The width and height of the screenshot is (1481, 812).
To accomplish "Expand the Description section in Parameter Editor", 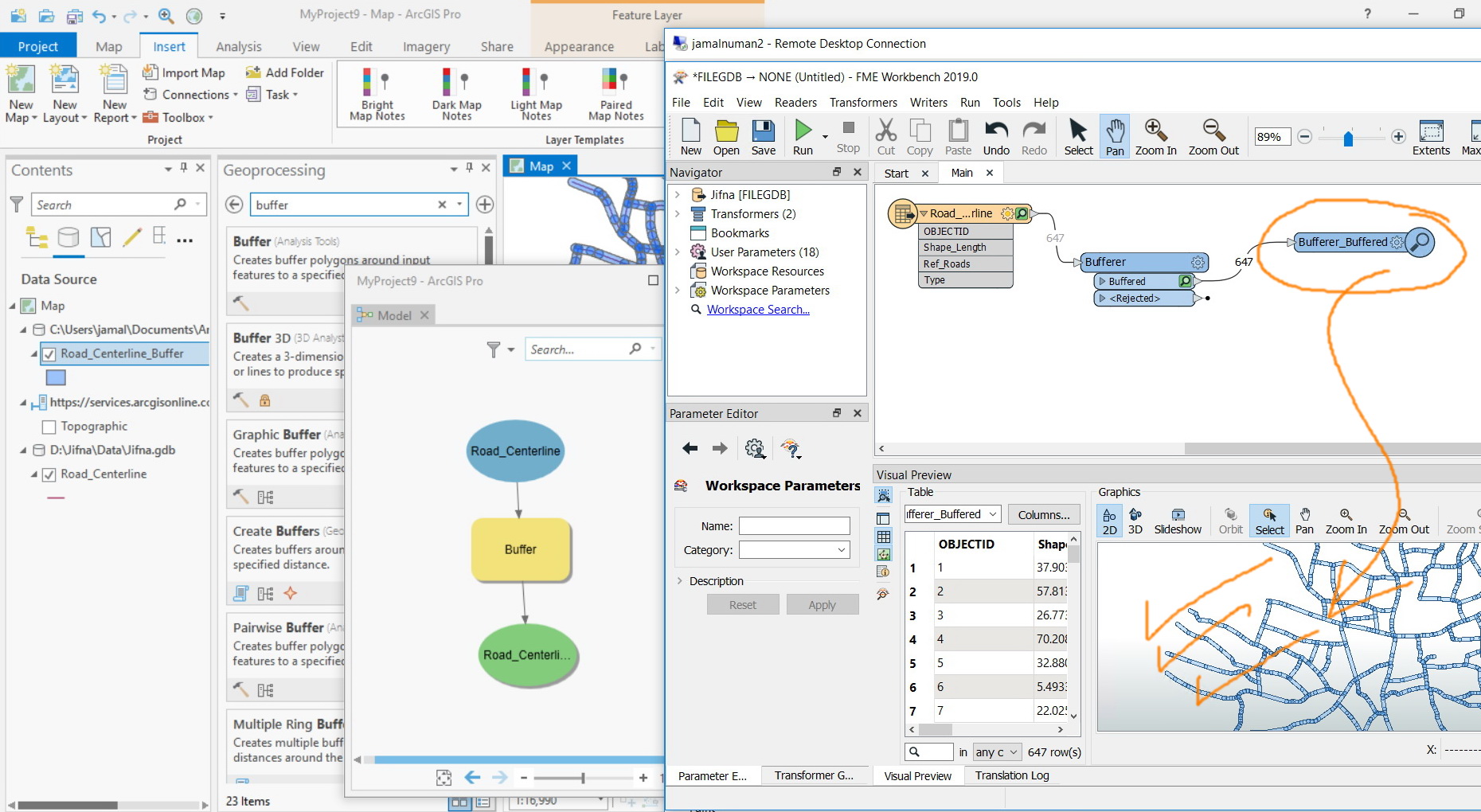I will pos(680,581).
